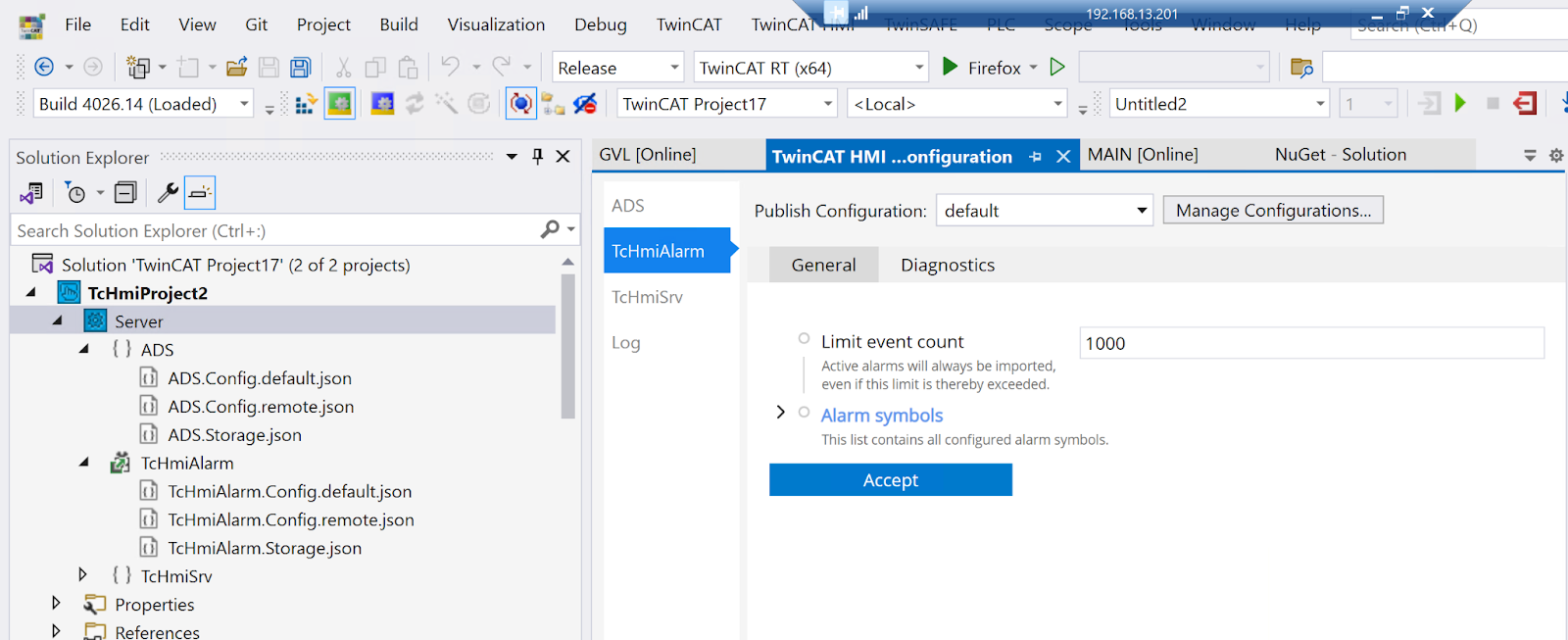The width and height of the screenshot is (1568, 640).
Task: Open a file with the folder icon
Action: [x=236, y=67]
